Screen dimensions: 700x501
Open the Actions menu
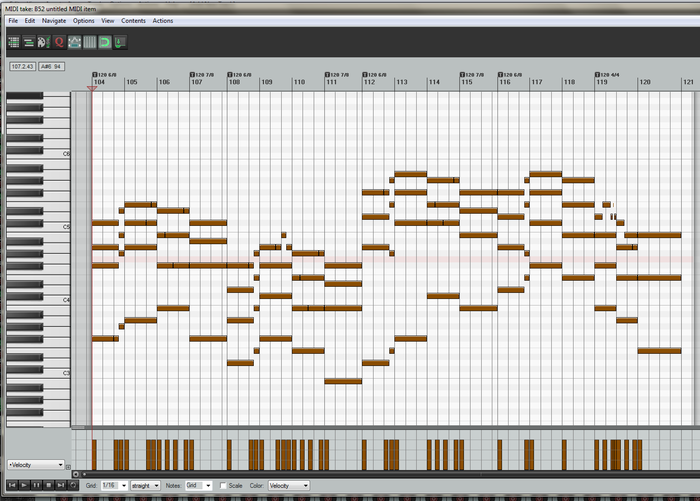(162, 20)
